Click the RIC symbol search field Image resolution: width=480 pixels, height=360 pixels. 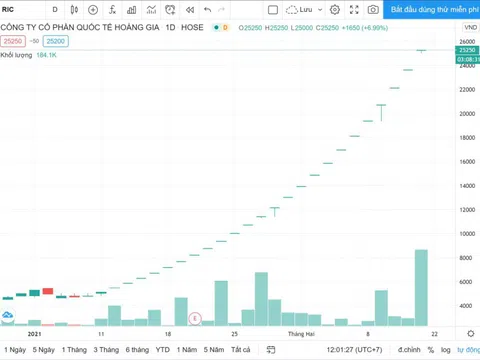click(22, 10)
